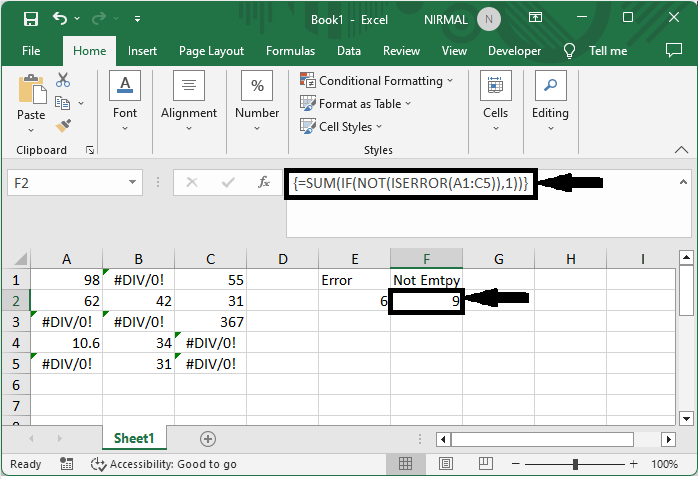Screen dimensions: 700x479
Task: Click Accessibility: Good to go status
Action: click(x=164, y=464)
